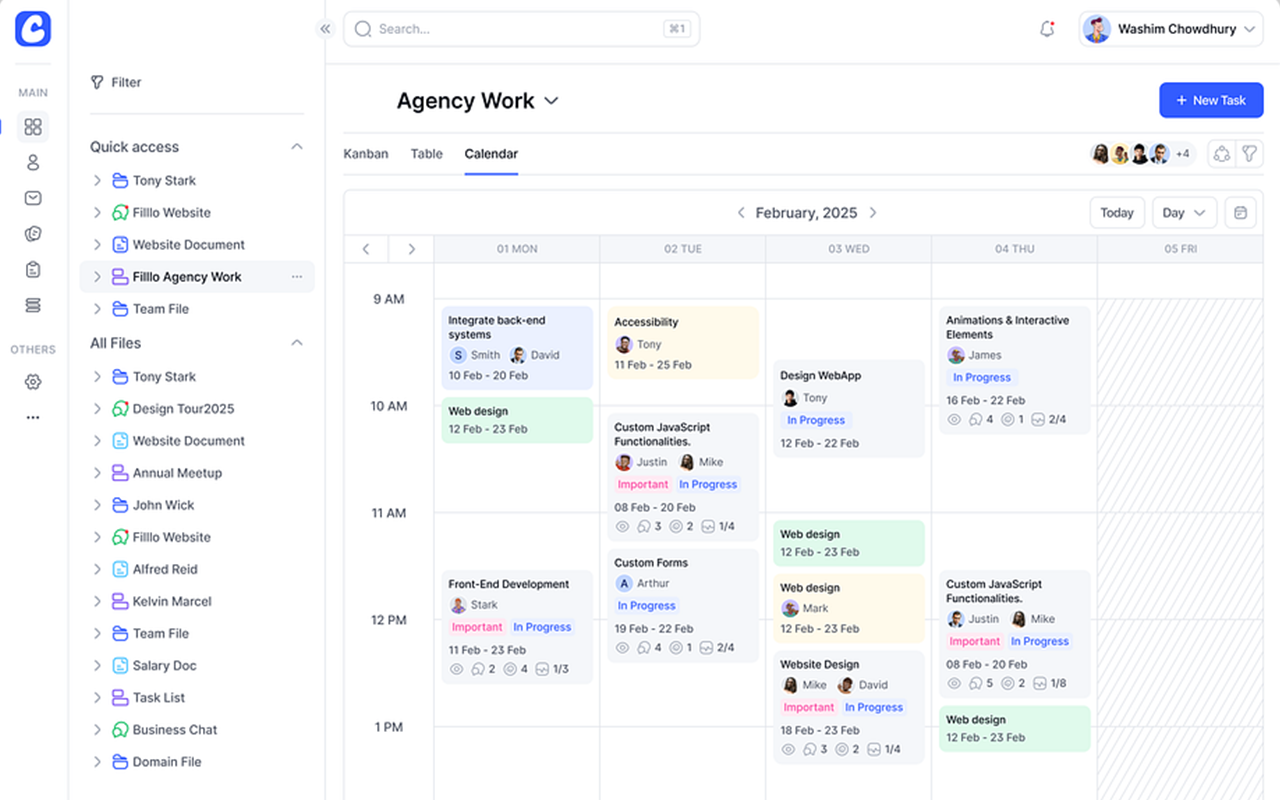Toggle the notification bell
This screenshot has width=1280, height=800.
pos(1047,29)
